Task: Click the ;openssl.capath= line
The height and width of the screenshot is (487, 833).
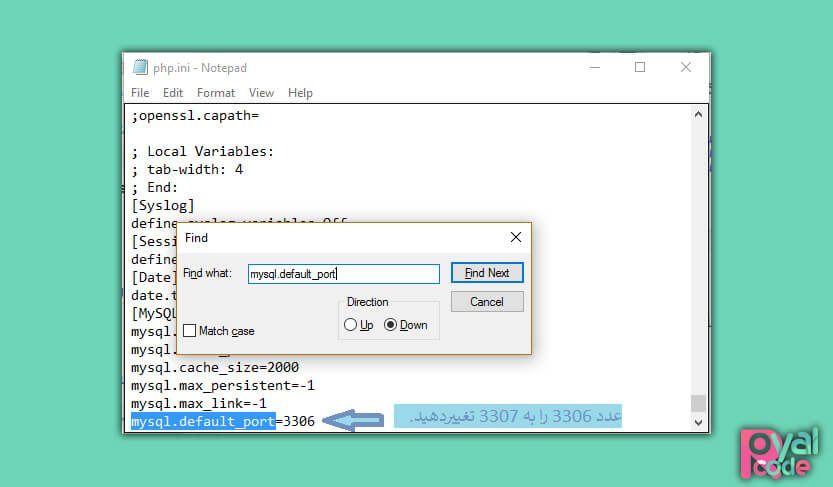Action: pyautogui.click(x=196, y=116)
